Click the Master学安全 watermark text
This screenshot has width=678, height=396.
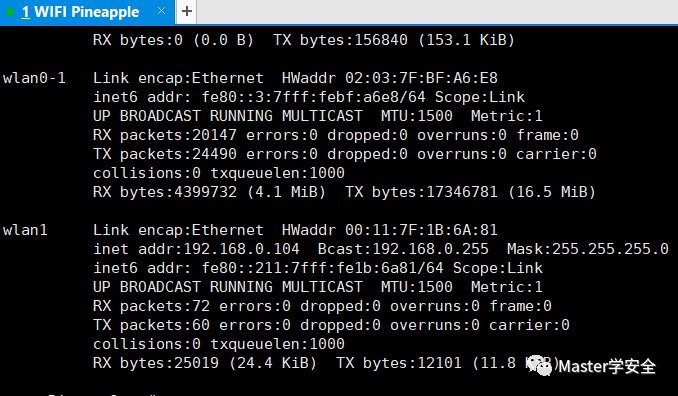tap(607, 367)
